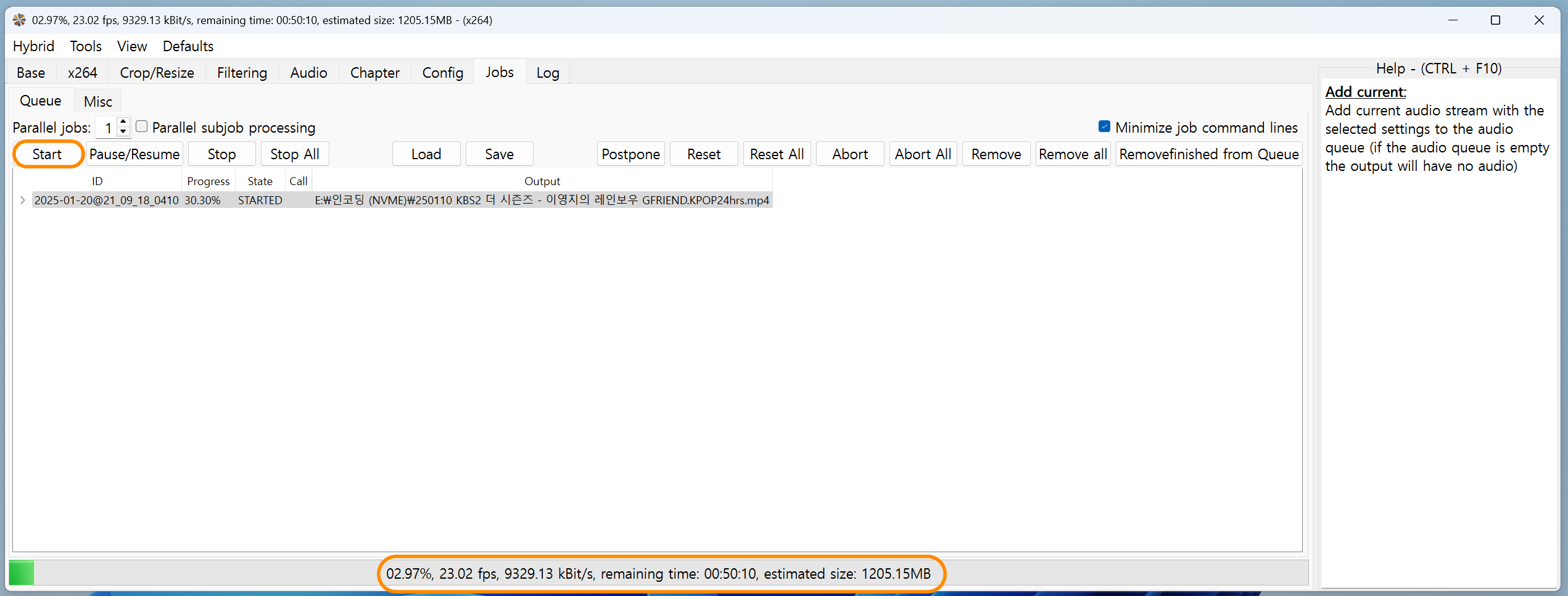
Task: Click the Load queue button
Action: click(x=426, y=154)
